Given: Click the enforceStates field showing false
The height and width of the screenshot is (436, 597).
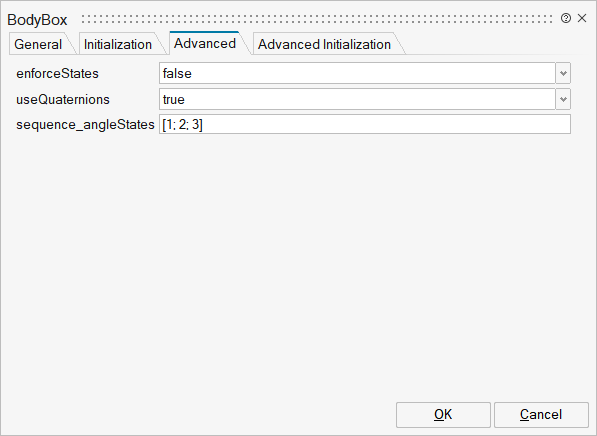Looking at the screenshot, I should [x=357, y=73].
